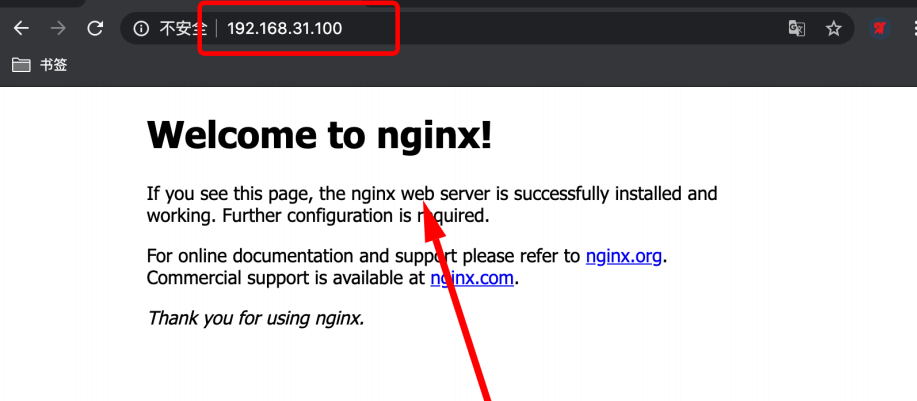Open the red extension icon in toolbar
Image resolution: width=917 pixels, height=401 pixels.
pyautogui.click(x=880, y=28)
